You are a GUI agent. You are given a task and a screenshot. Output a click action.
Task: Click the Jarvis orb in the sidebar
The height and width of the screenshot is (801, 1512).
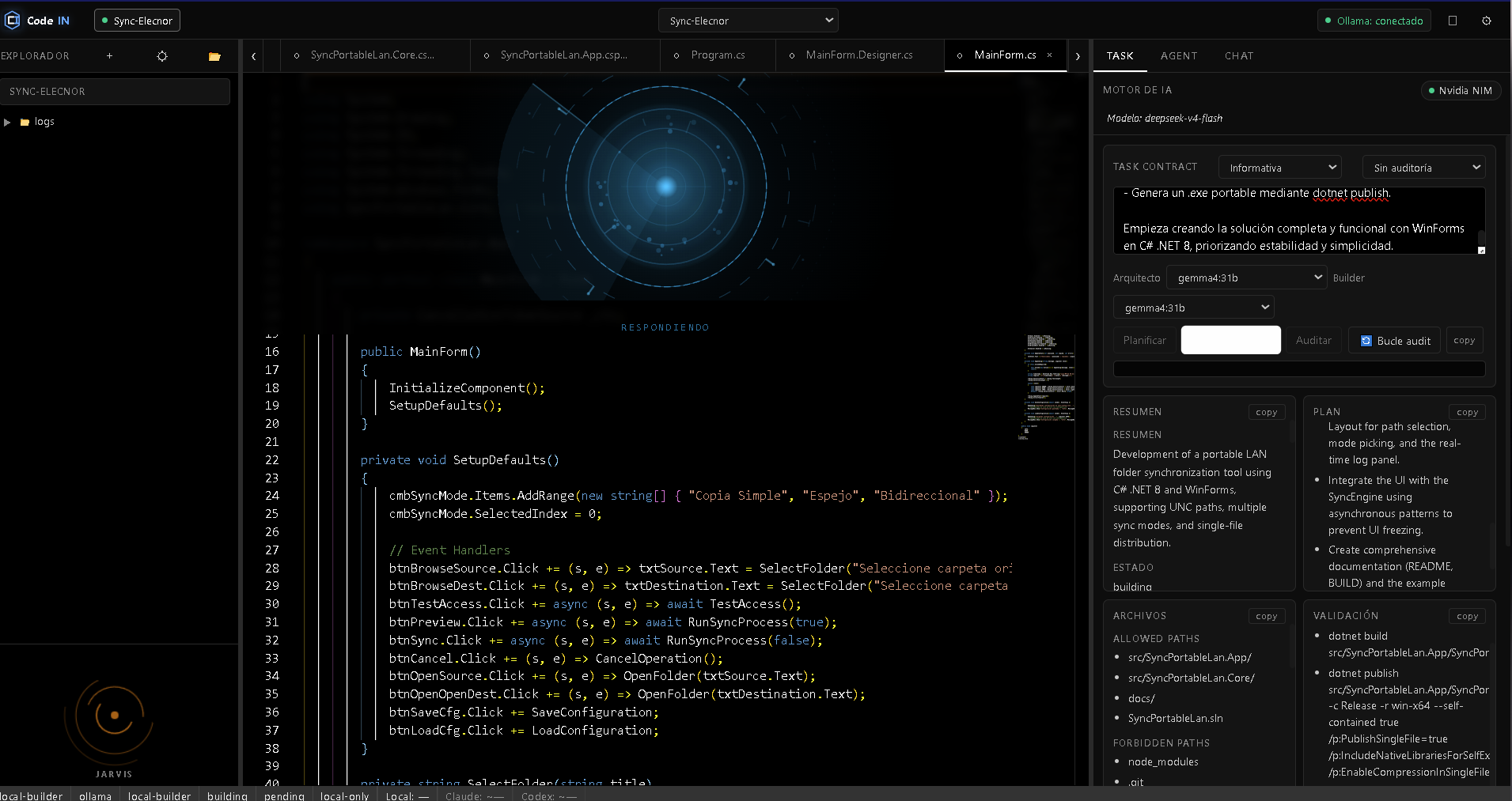[x=114, y=716]
